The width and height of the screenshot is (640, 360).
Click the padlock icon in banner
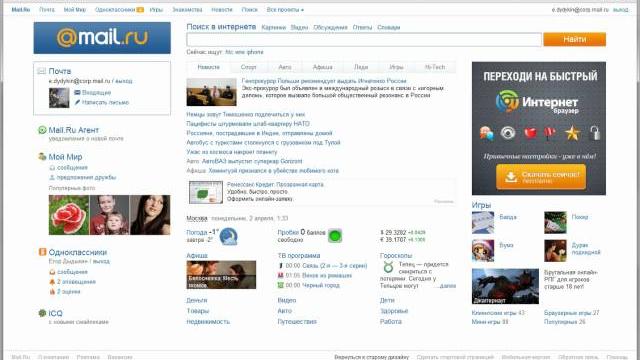(x=595, y=133)
